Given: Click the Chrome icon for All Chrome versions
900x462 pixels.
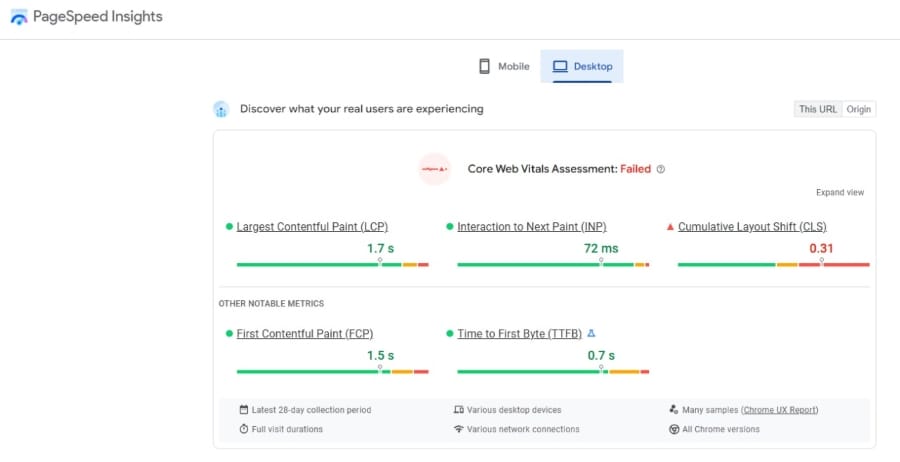Looking at the screenshot, I should (x=674, y=429).
